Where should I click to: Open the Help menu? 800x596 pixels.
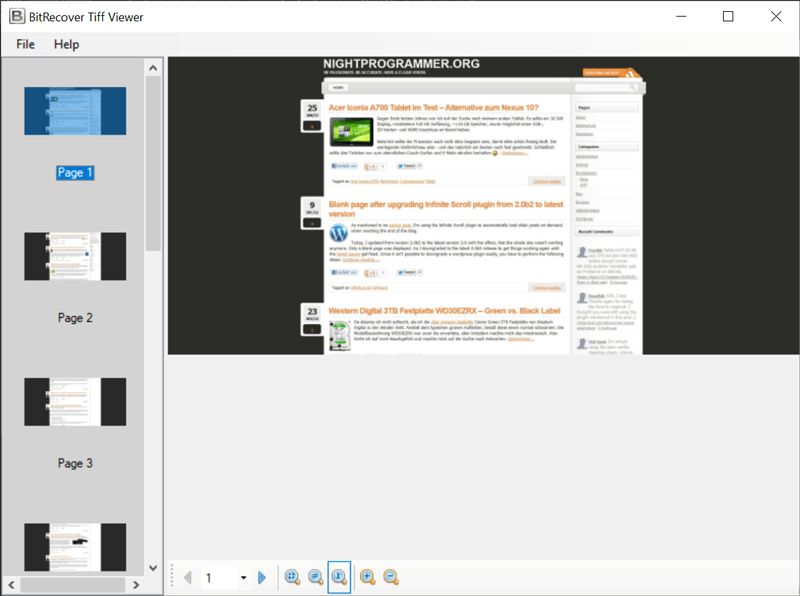[66, 44]
